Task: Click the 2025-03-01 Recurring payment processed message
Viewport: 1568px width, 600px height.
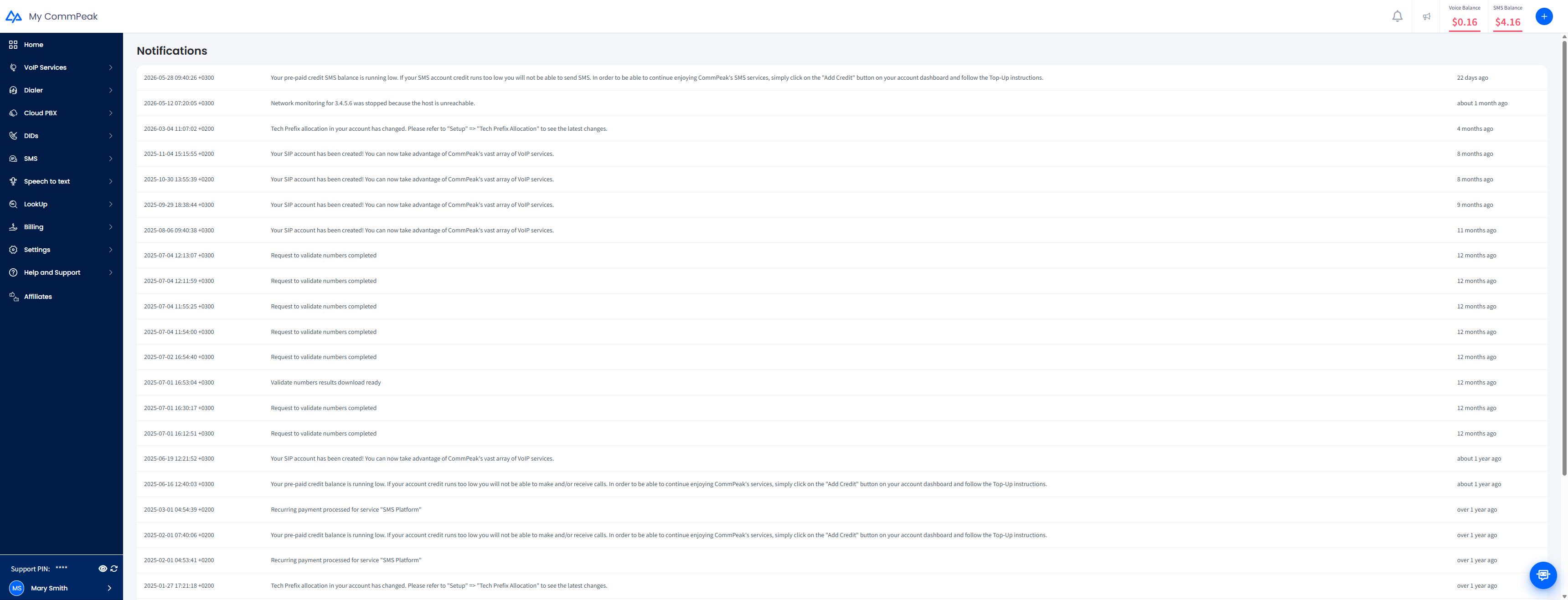Action: click(x=346, y=510)
